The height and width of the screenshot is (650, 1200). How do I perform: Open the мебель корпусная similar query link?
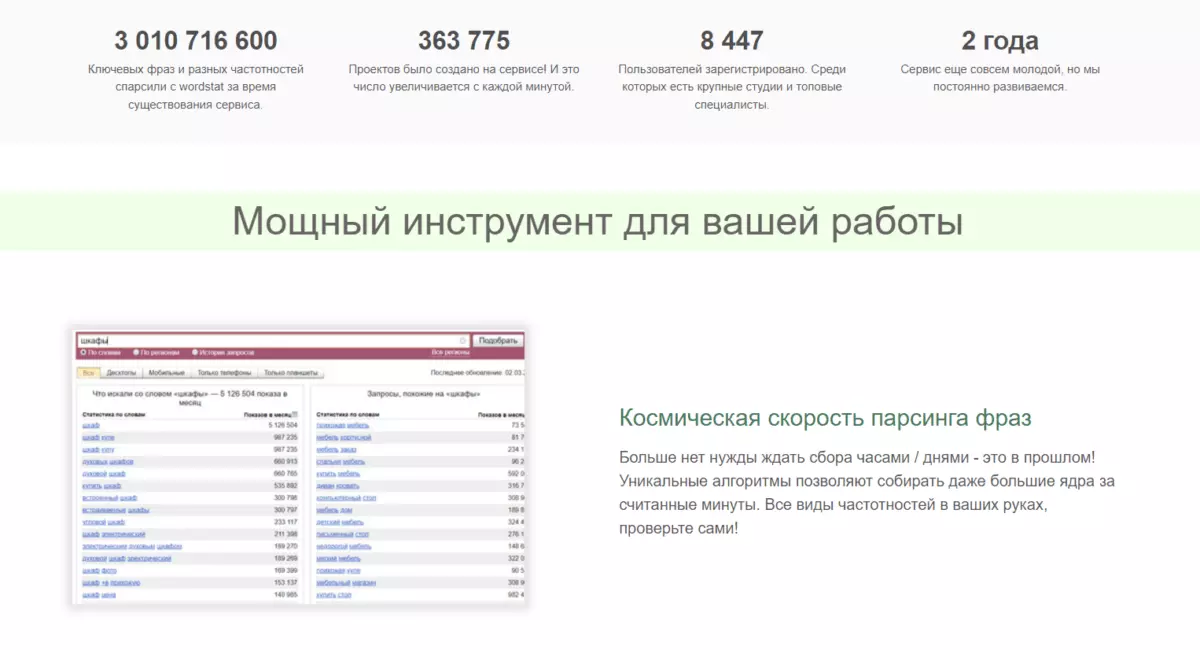[x=344, y=438]
